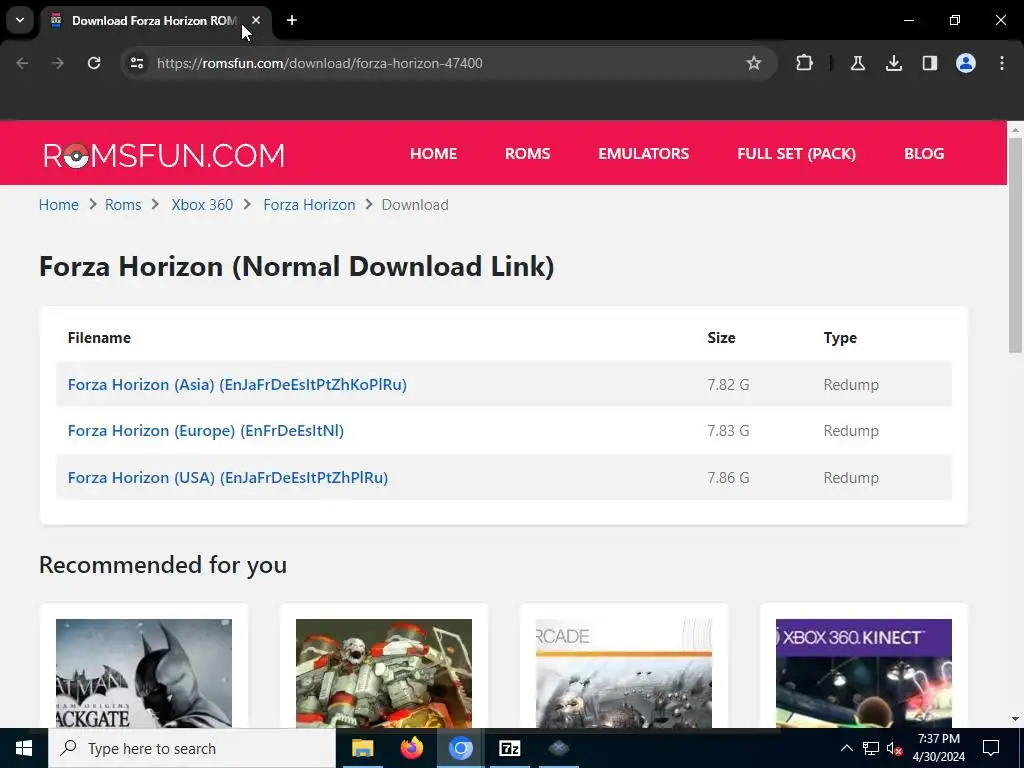The image size is (1024, 768).
Task: Click the page vertical scrollbar thumb
Action: [1015, 245]
